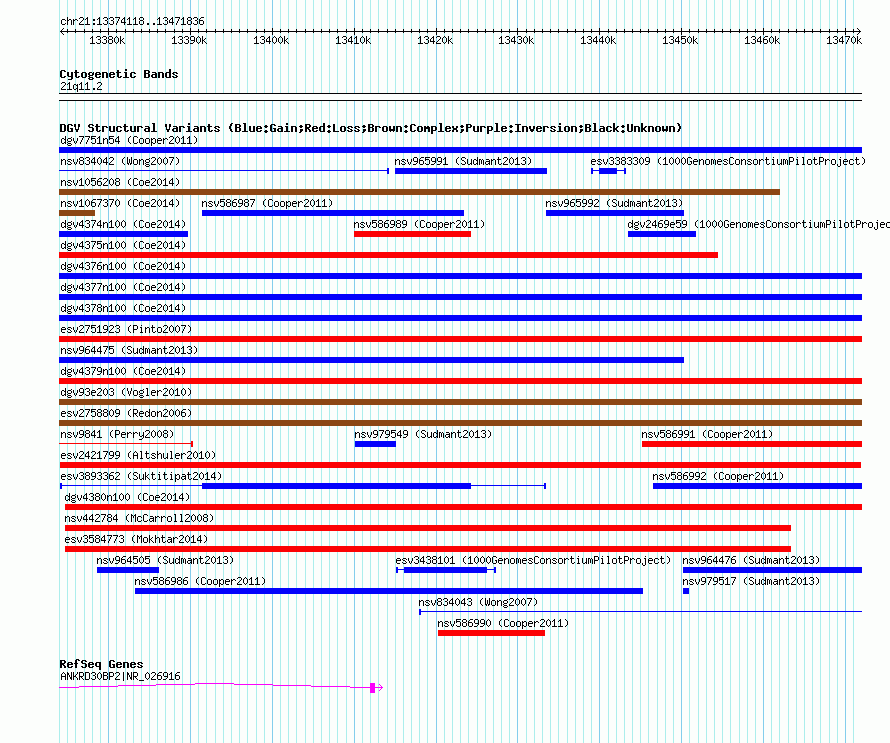Click the dgv7751n54 (Cooper2011) variant label
Image resolution: width=890 pixels, height=743 pixels.
pyautogui.click(x=129, y=140)
